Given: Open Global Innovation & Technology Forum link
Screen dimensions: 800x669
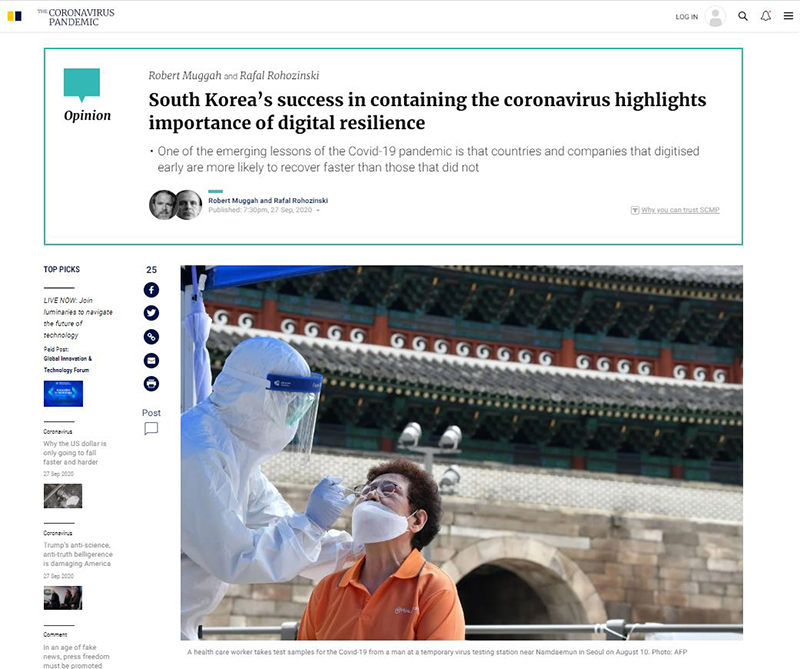Looking at the screenshot, I should 67,364.
